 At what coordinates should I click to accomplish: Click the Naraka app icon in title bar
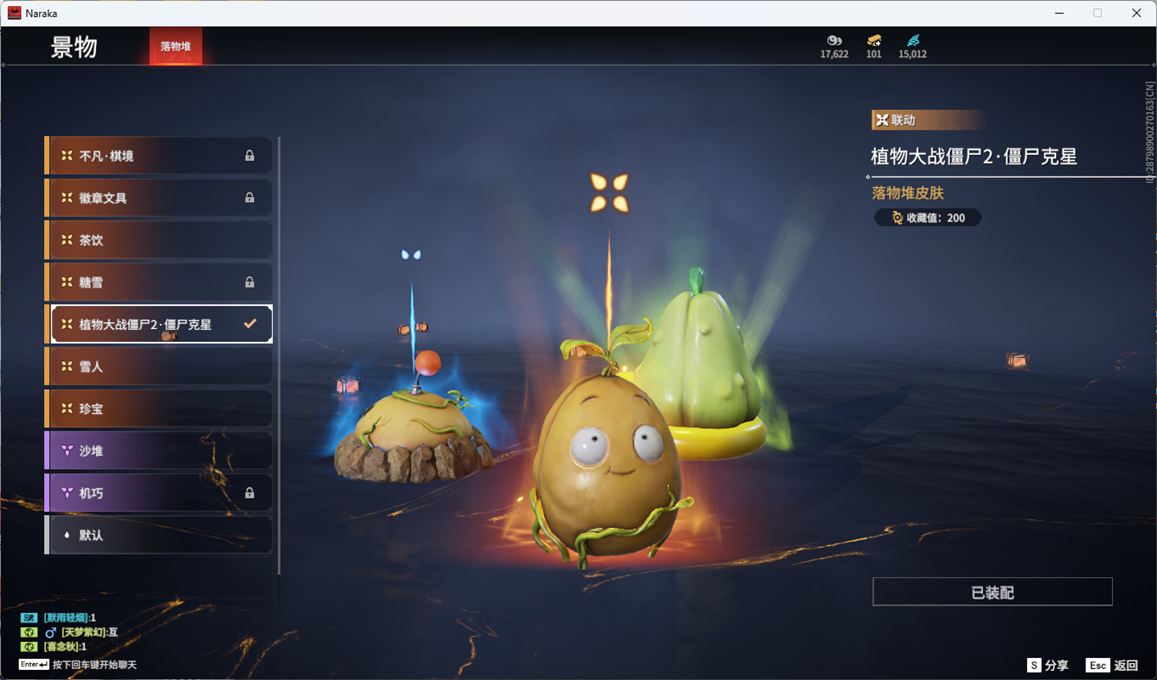tap(15, 13)
